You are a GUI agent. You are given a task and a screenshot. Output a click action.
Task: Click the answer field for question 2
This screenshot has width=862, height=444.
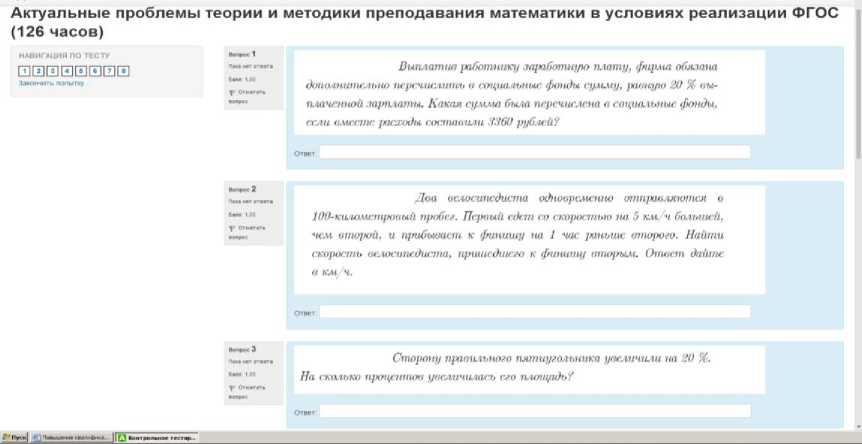tap(535, 312)
